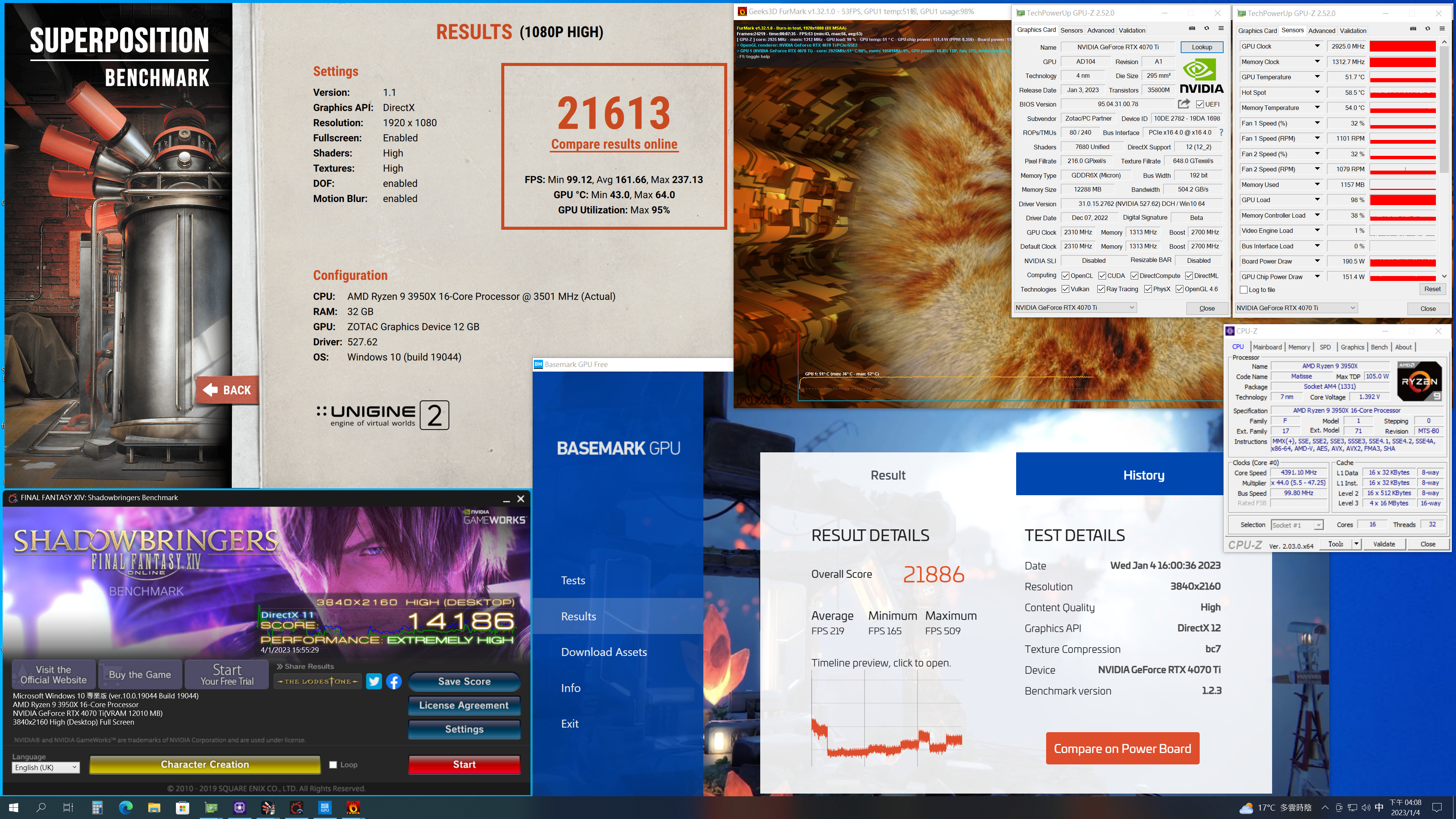Switch to CPU-Z in the taskbar
The height and width of the screenshot is (819, 1456).
pyautogui.click(x=240, y=808)
